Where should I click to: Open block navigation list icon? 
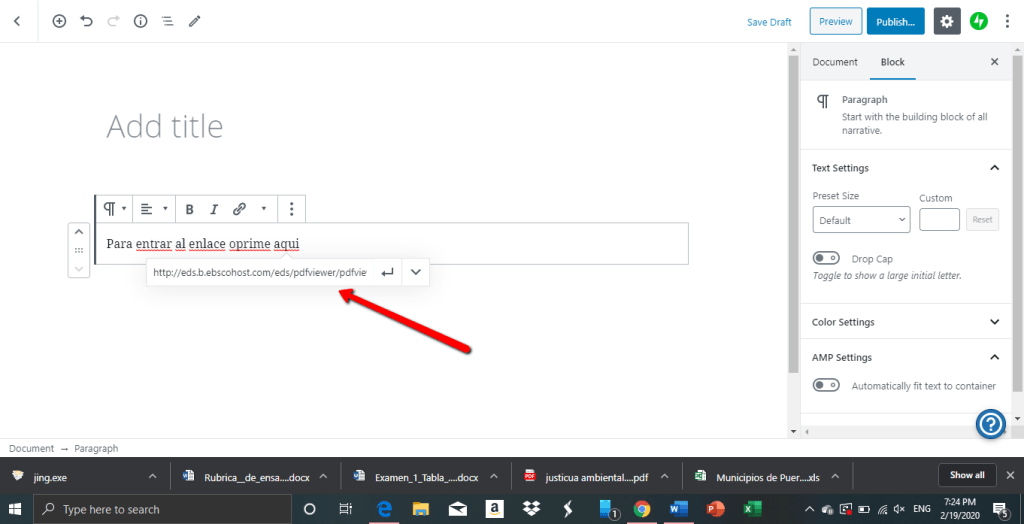pos(167,21)
